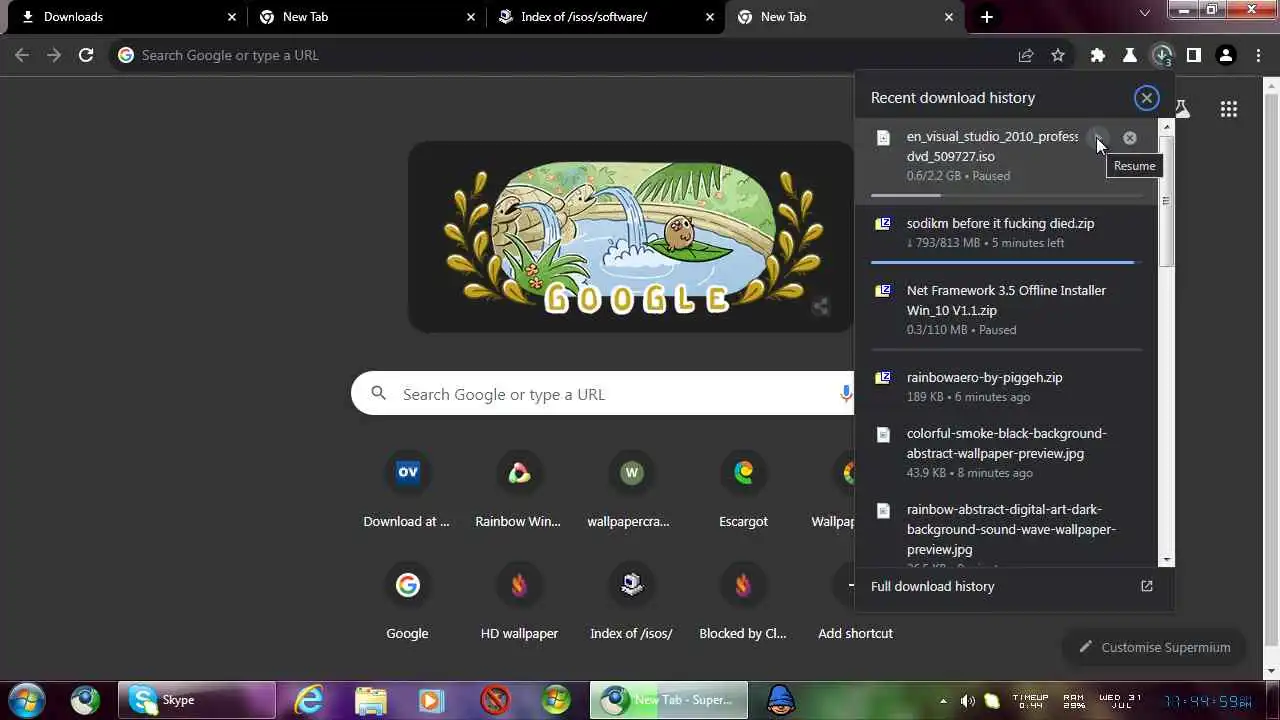Screen dimensions: 1280x720
Task: Open the Escargot shortcut
Action: pos(743,490)
